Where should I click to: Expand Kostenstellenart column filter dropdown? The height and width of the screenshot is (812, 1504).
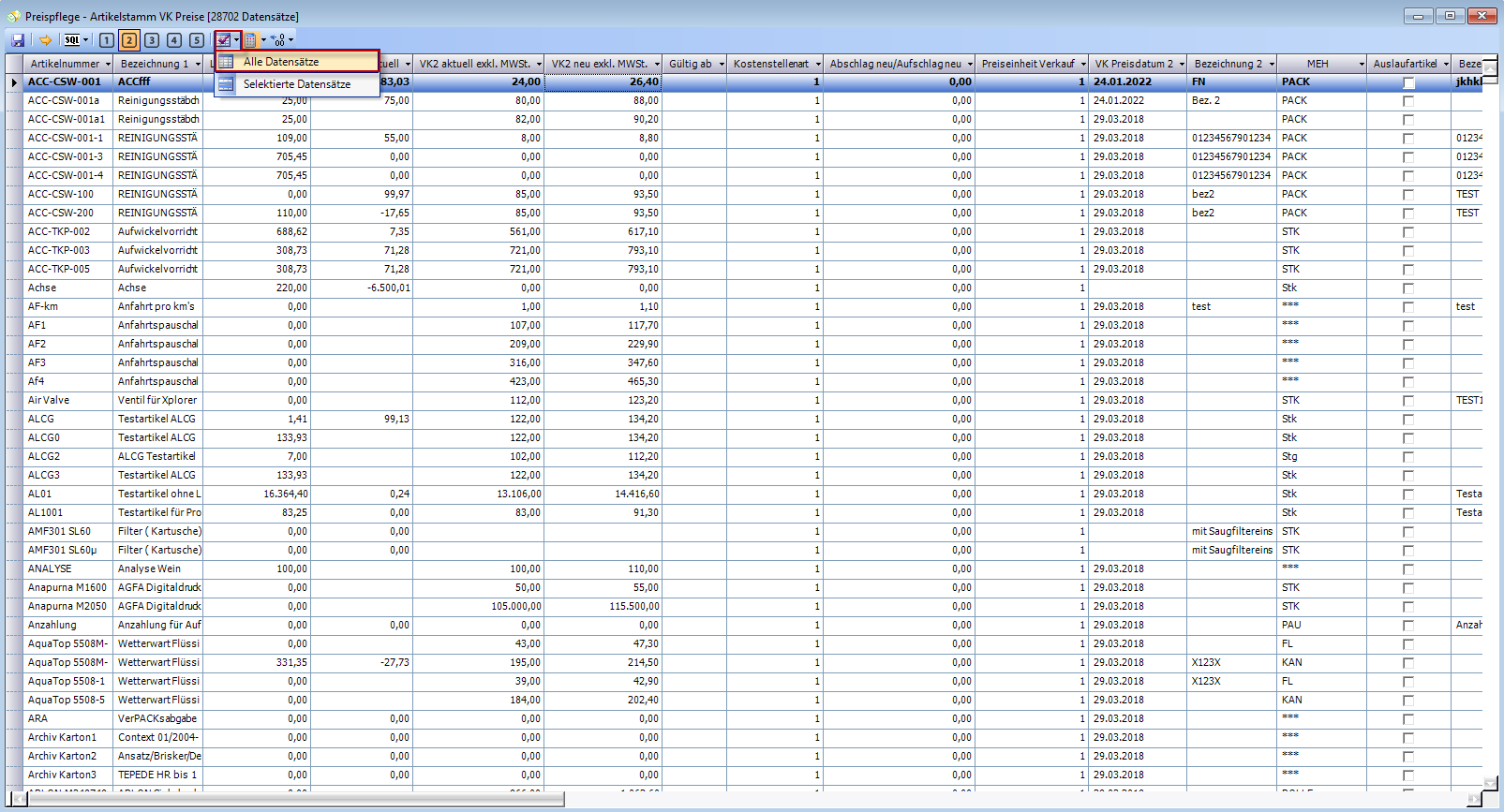(x=818, y=65)
